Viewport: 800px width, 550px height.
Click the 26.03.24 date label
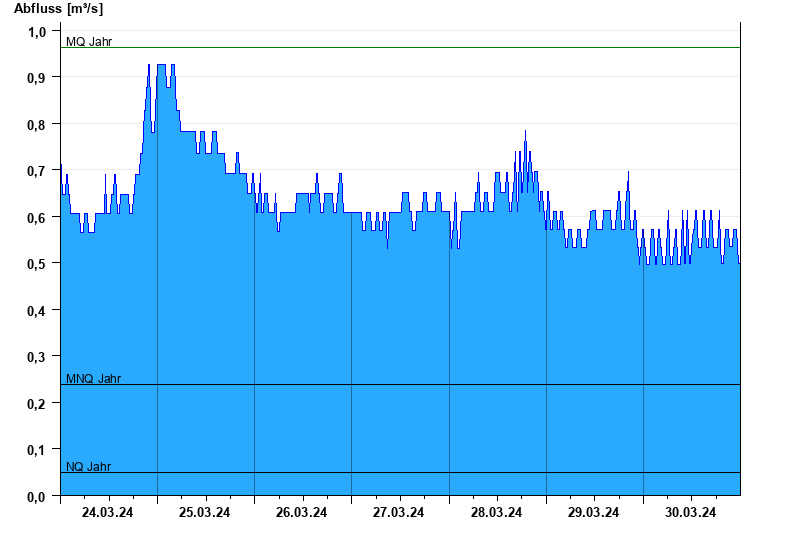click(x=302, y=512)
